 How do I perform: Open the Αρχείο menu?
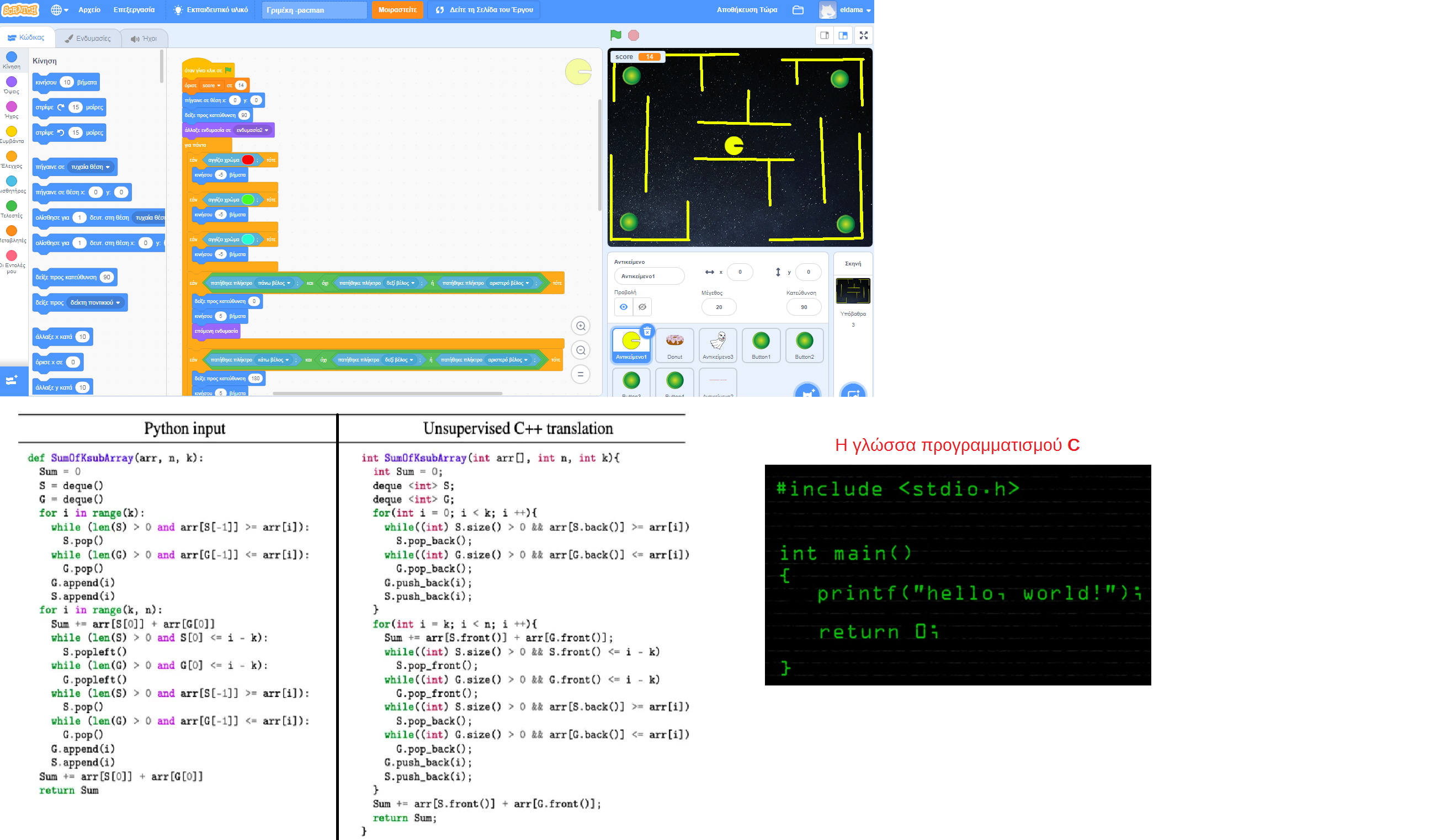89,10
